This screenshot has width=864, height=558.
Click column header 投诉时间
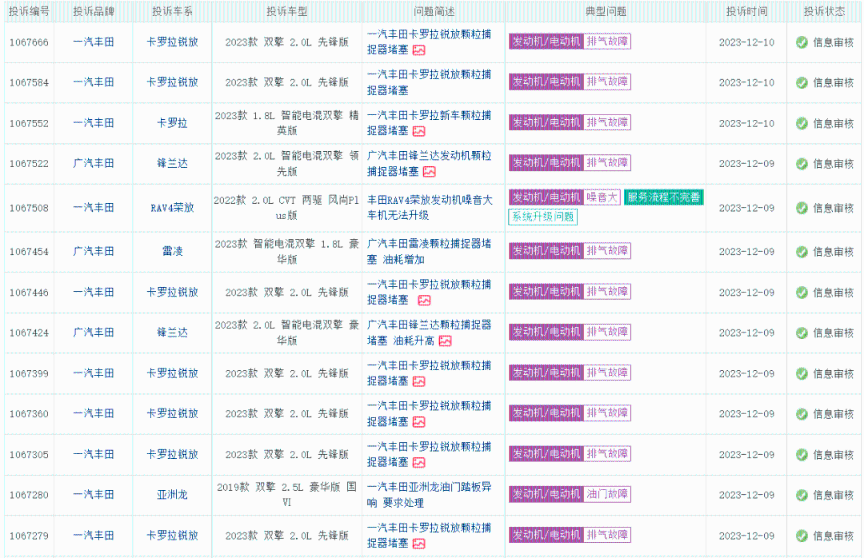click(747, 11)
